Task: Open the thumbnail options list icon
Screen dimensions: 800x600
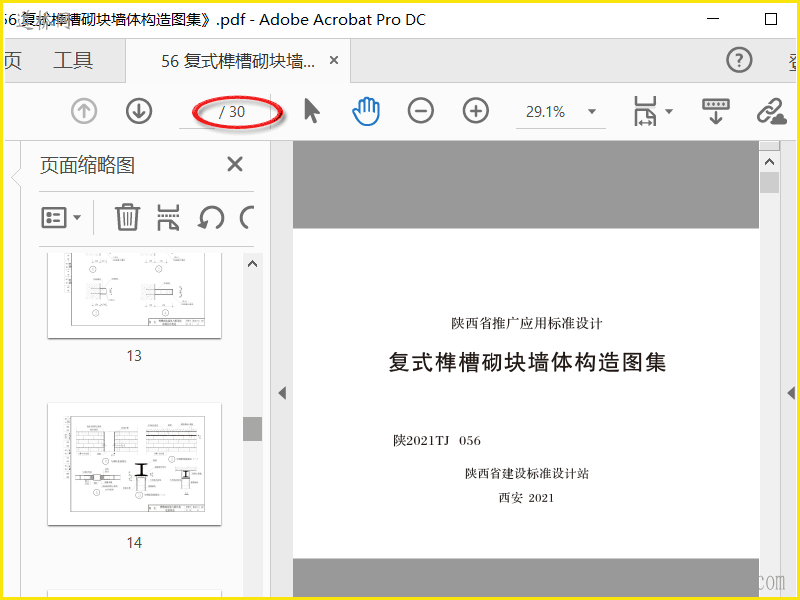Action: pyautogui.click(x=54, y=217)
